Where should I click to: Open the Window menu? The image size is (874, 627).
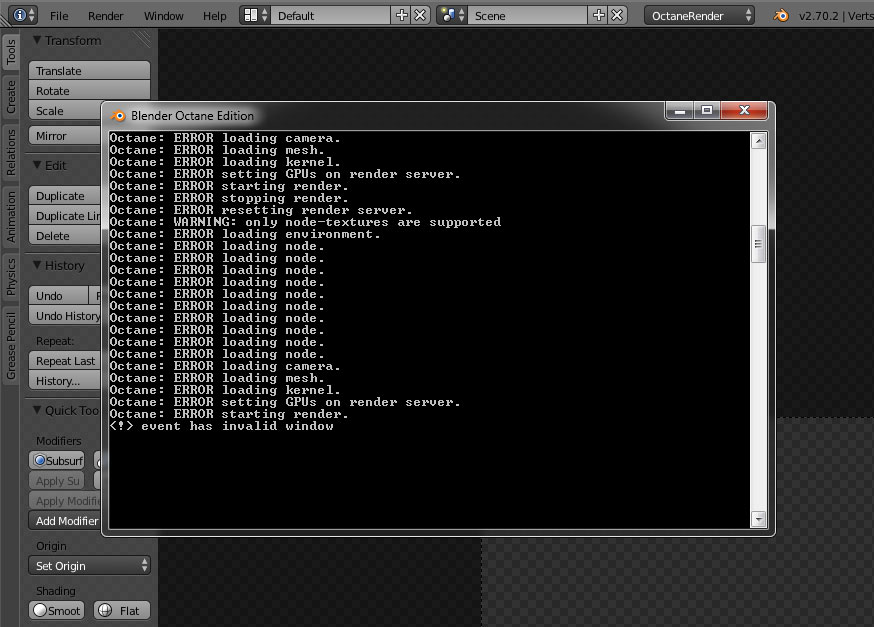pos(163,16)
